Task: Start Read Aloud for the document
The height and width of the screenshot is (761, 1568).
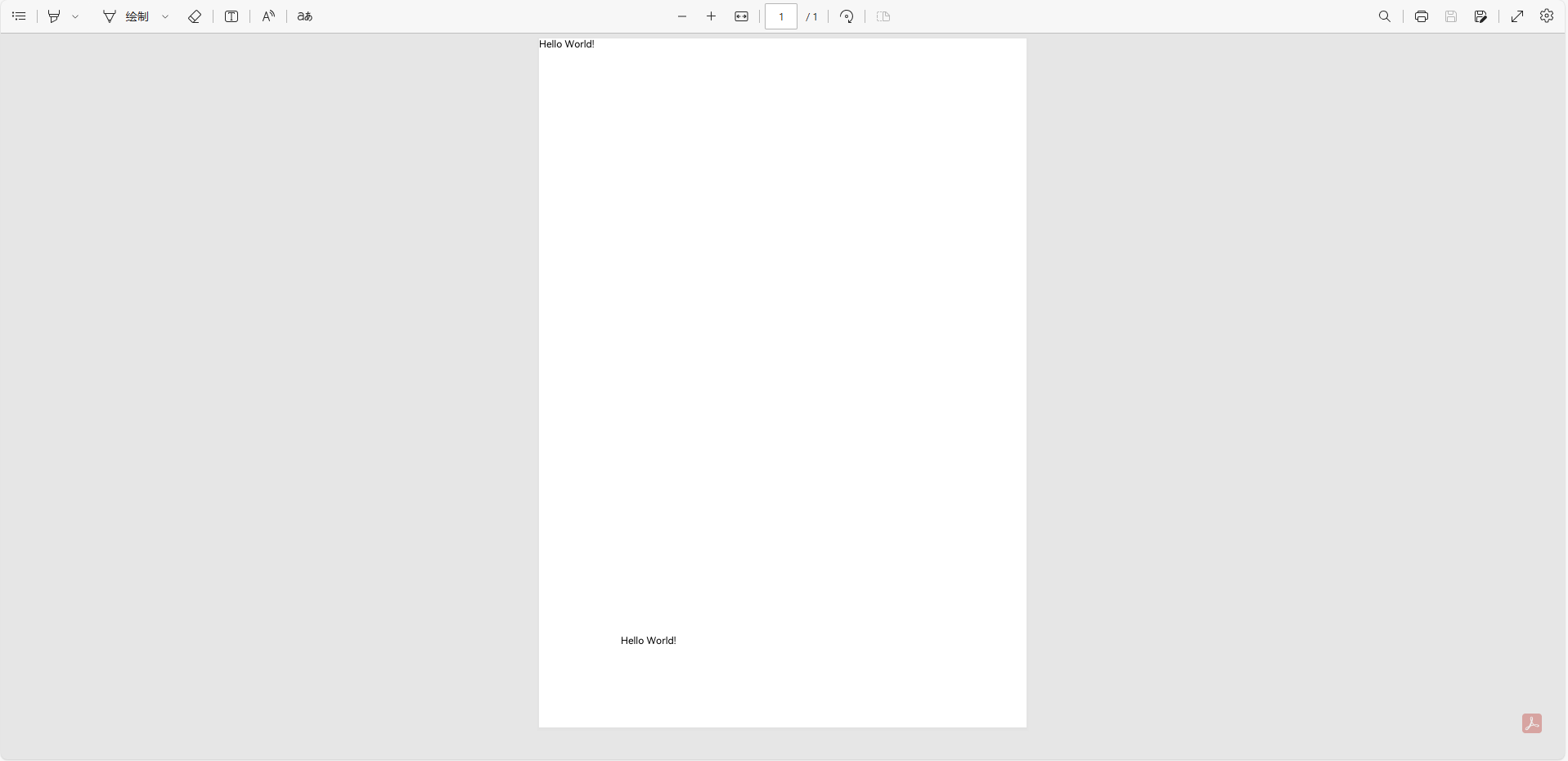Action: click(x=268, y=16)
